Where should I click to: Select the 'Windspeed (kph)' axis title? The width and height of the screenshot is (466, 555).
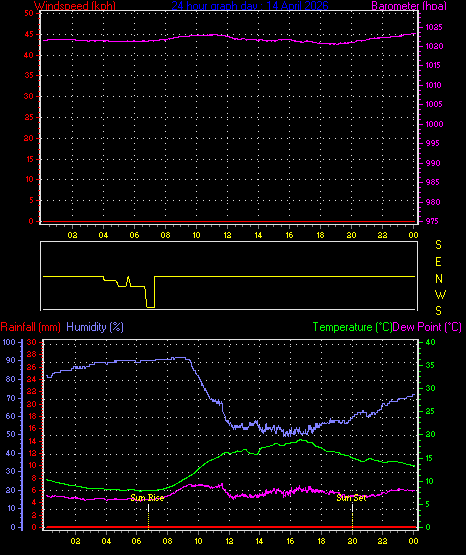75,6
